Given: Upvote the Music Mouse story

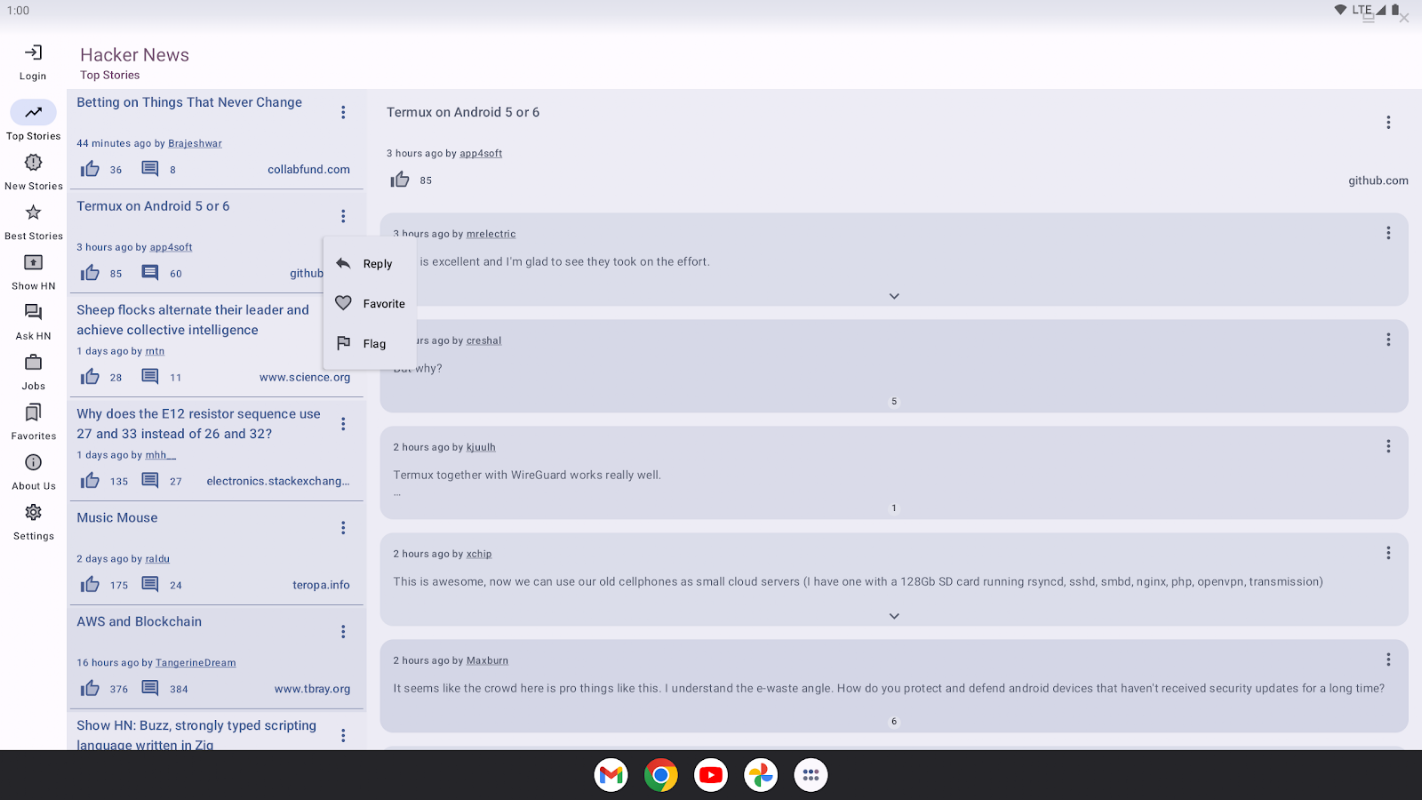Looking at the screenshot, I should [x=90, y=585].
